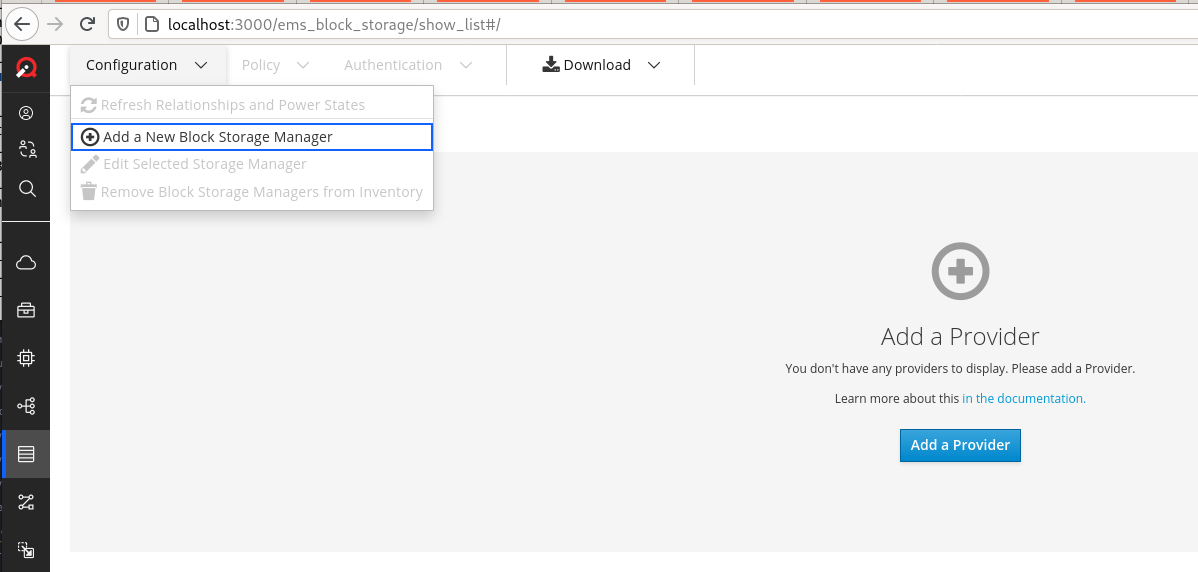
Task: Open the Storage sidebar icon
Action: (x=26, y=454)
